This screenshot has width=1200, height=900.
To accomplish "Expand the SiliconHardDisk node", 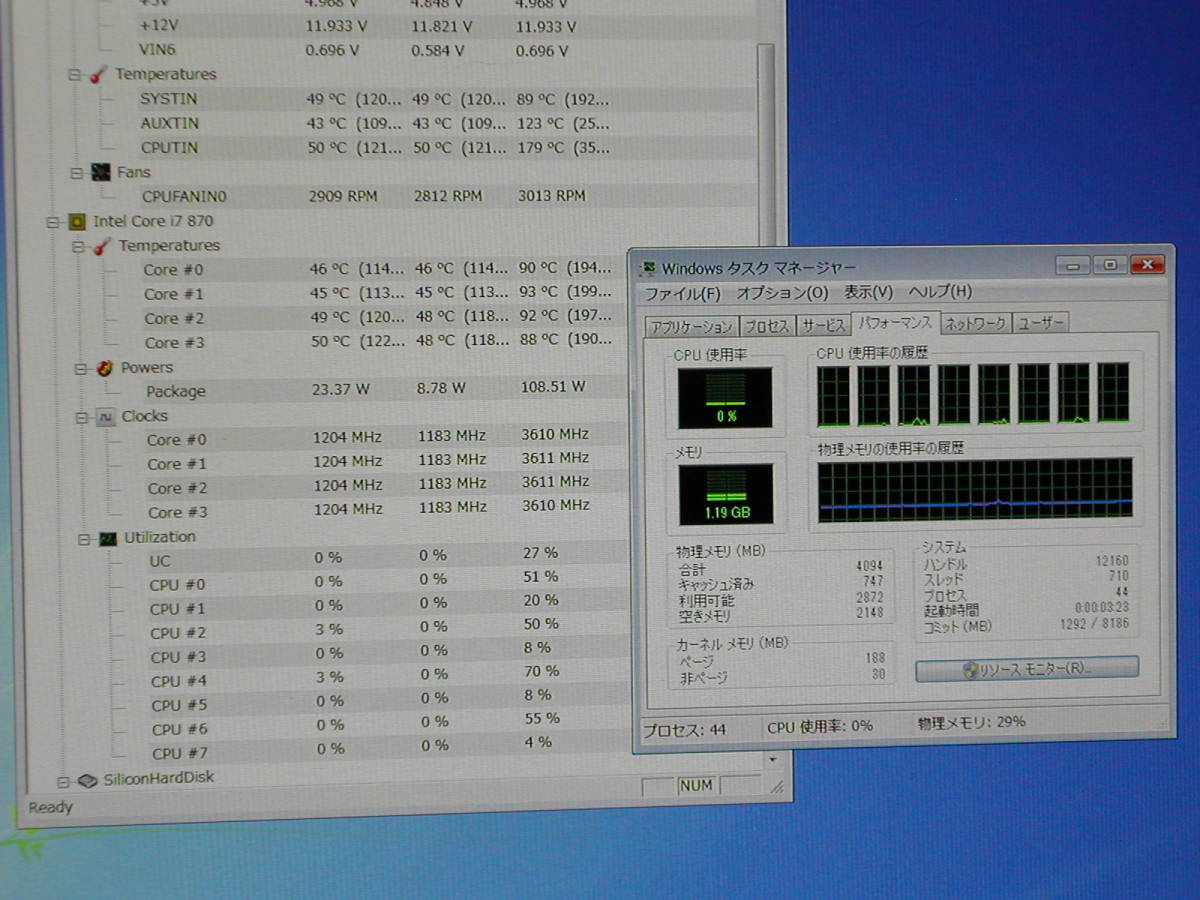I will [62, 781].
